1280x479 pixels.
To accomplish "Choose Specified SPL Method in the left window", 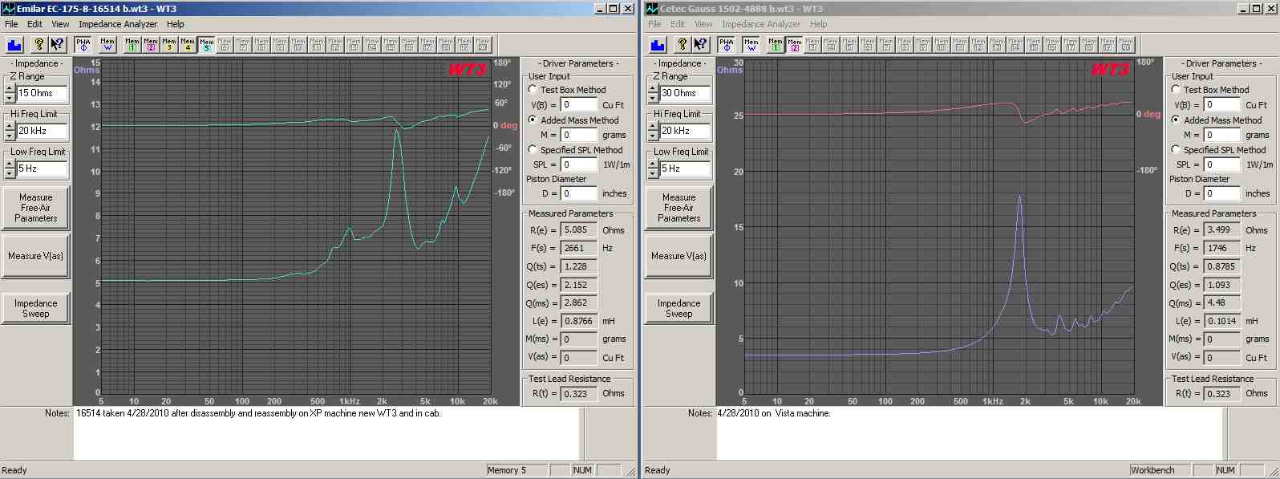I will [x=533, y=149].
